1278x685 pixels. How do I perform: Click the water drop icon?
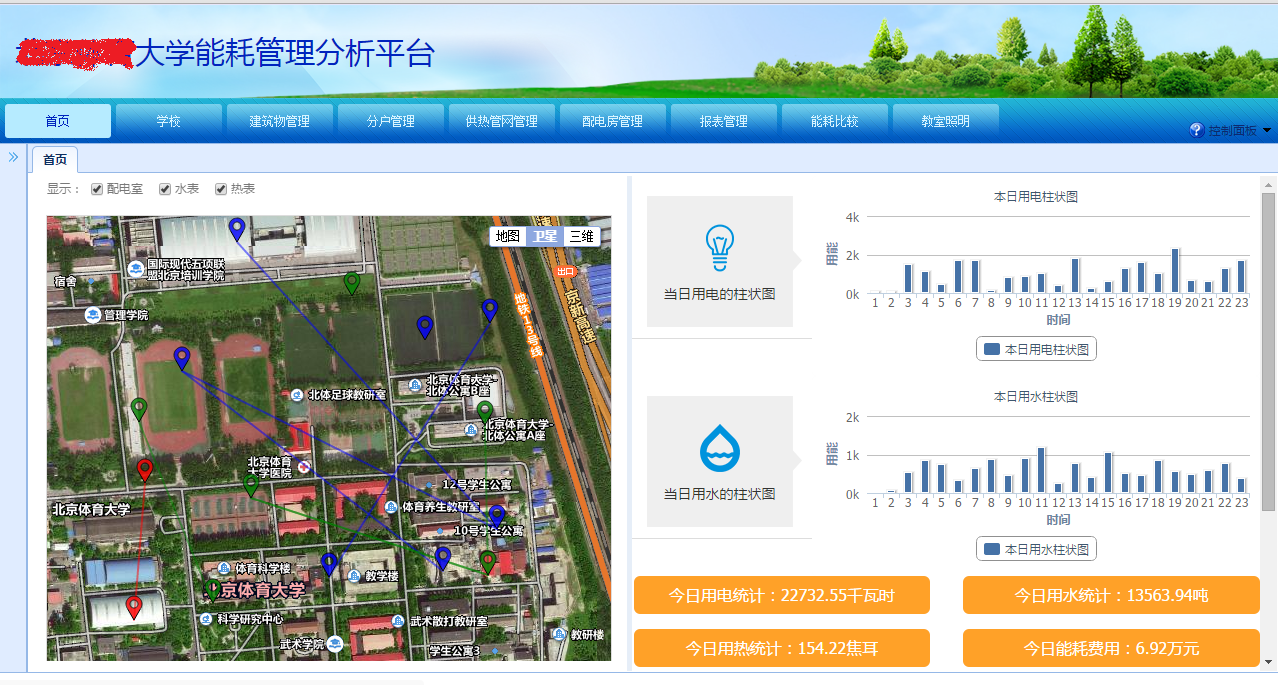(x=719, y=448)
